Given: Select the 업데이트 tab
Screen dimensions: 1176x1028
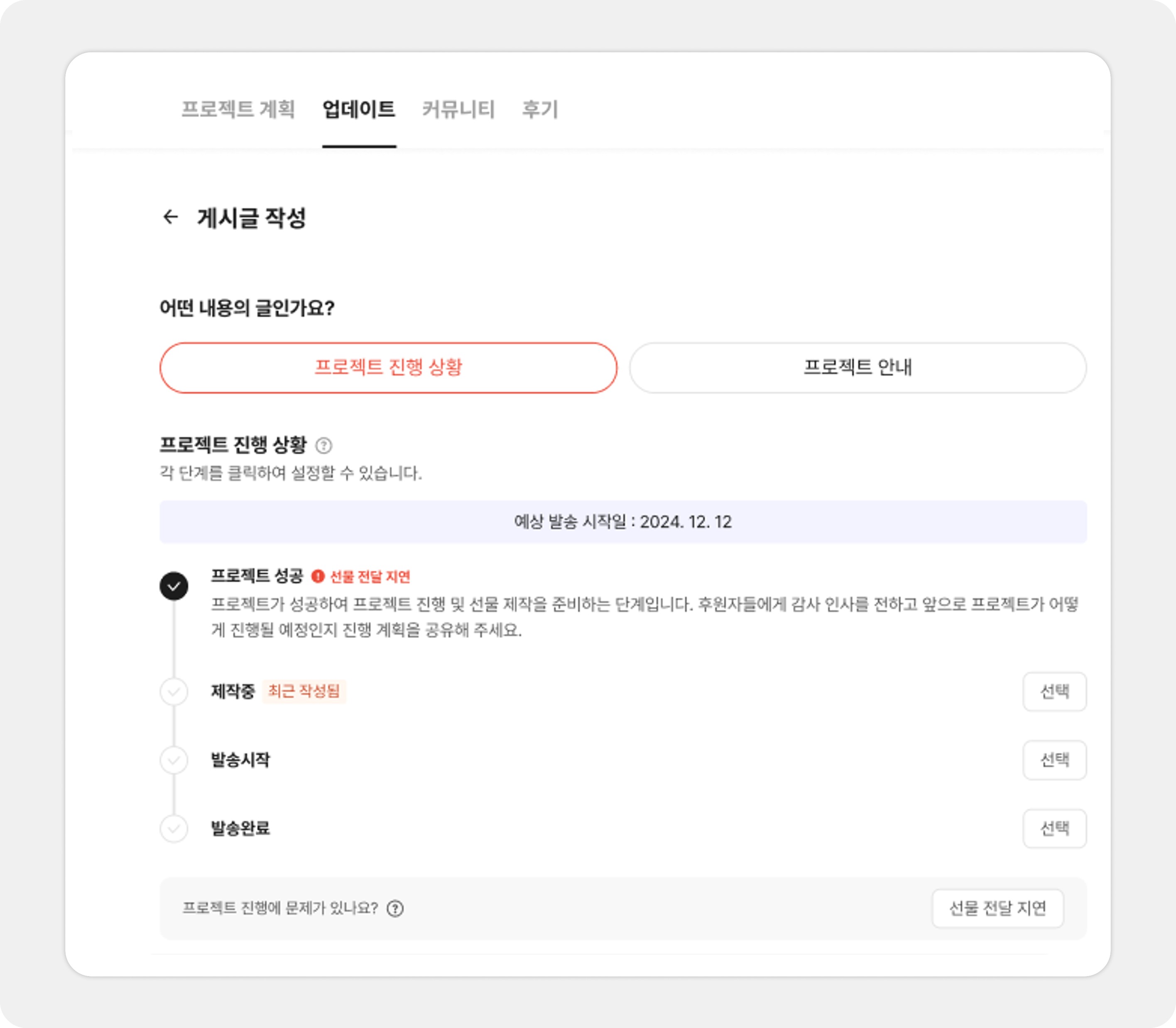Looking at the screenshot, I should click(x=359, y=109).
